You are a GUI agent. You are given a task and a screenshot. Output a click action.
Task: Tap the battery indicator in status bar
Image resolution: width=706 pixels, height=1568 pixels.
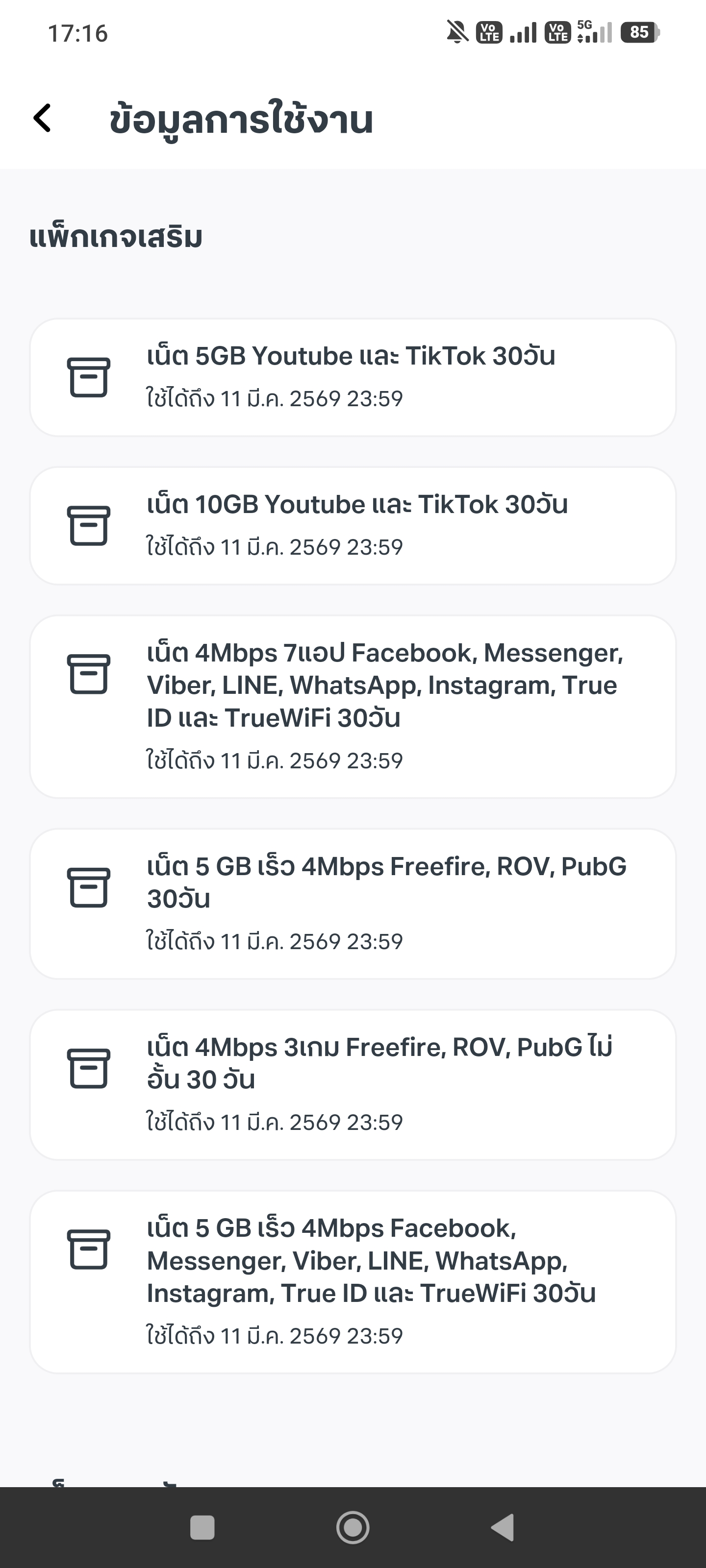point(639,32)
